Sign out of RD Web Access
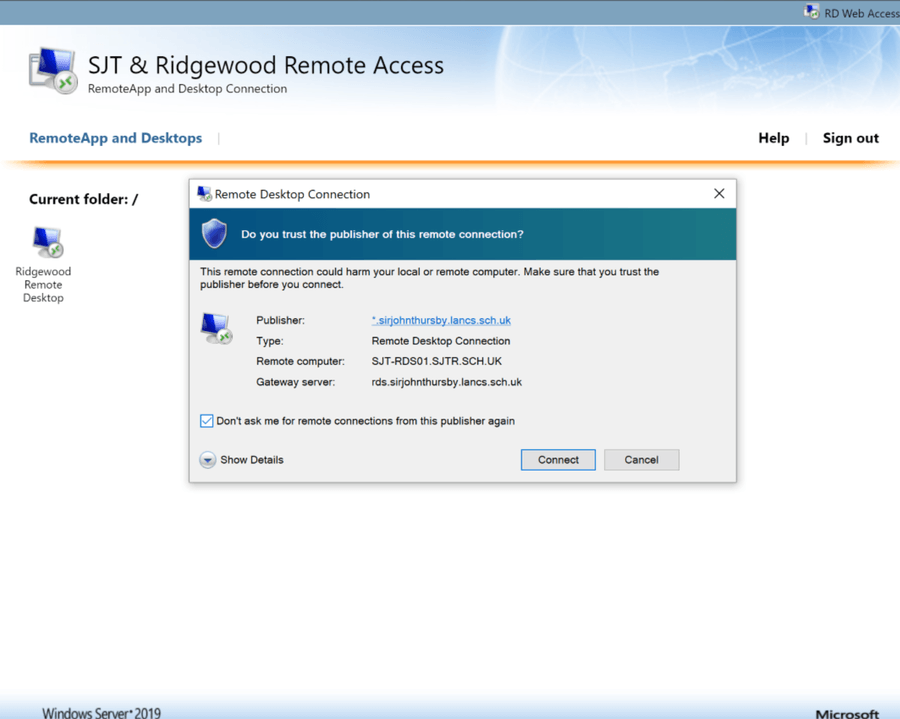 point(851,138)
